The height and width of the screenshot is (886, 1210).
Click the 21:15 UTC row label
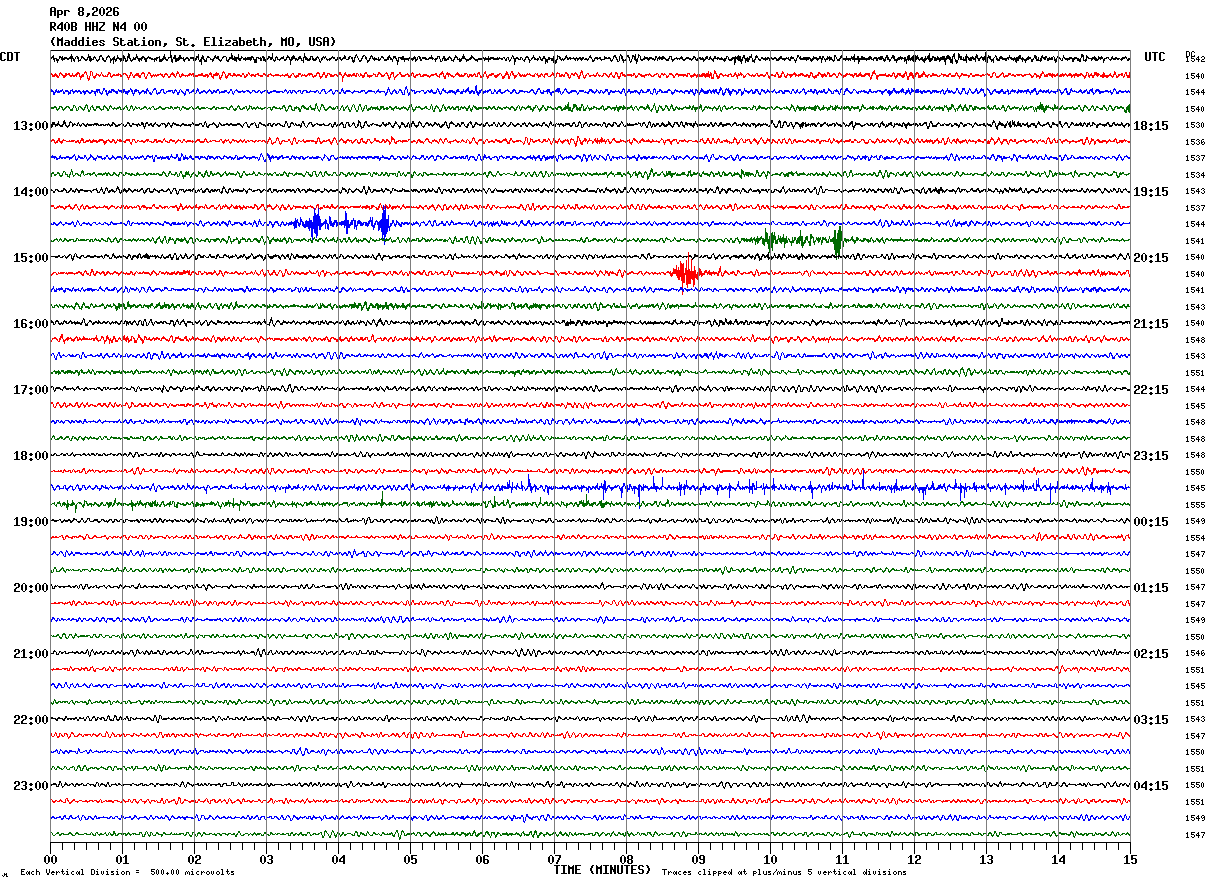[x=1151, y=323]
